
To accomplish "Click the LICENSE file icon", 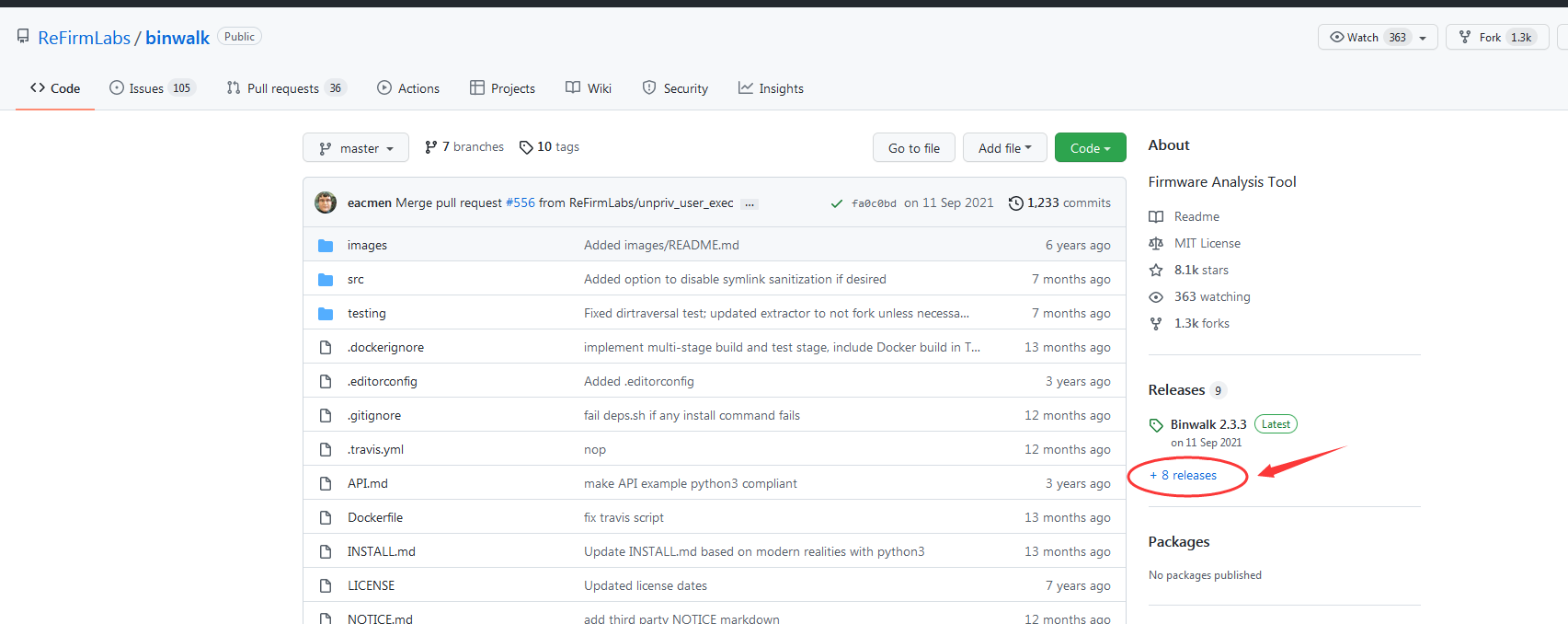I will 326,586.
